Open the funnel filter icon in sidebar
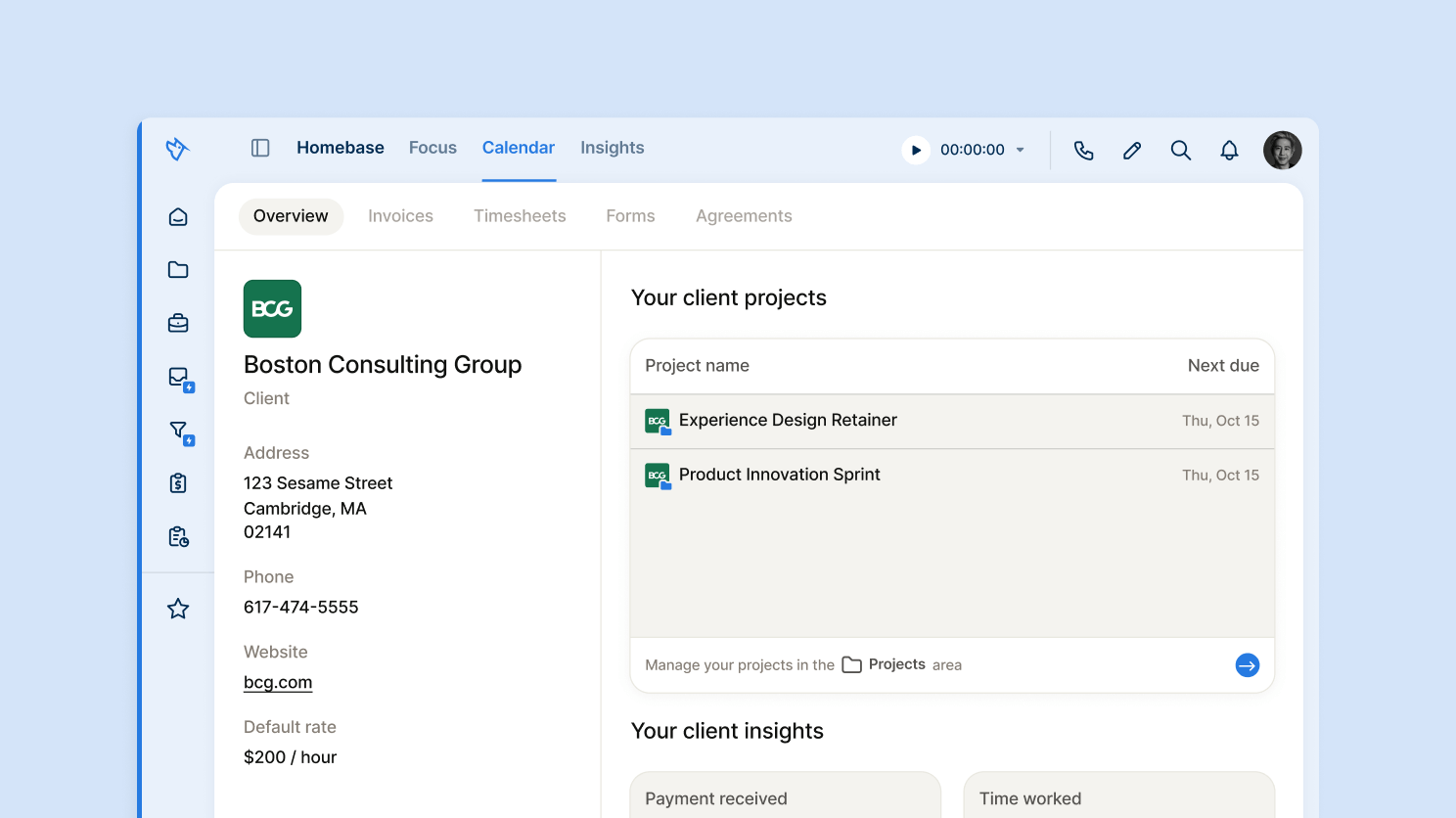 point(181,432)
